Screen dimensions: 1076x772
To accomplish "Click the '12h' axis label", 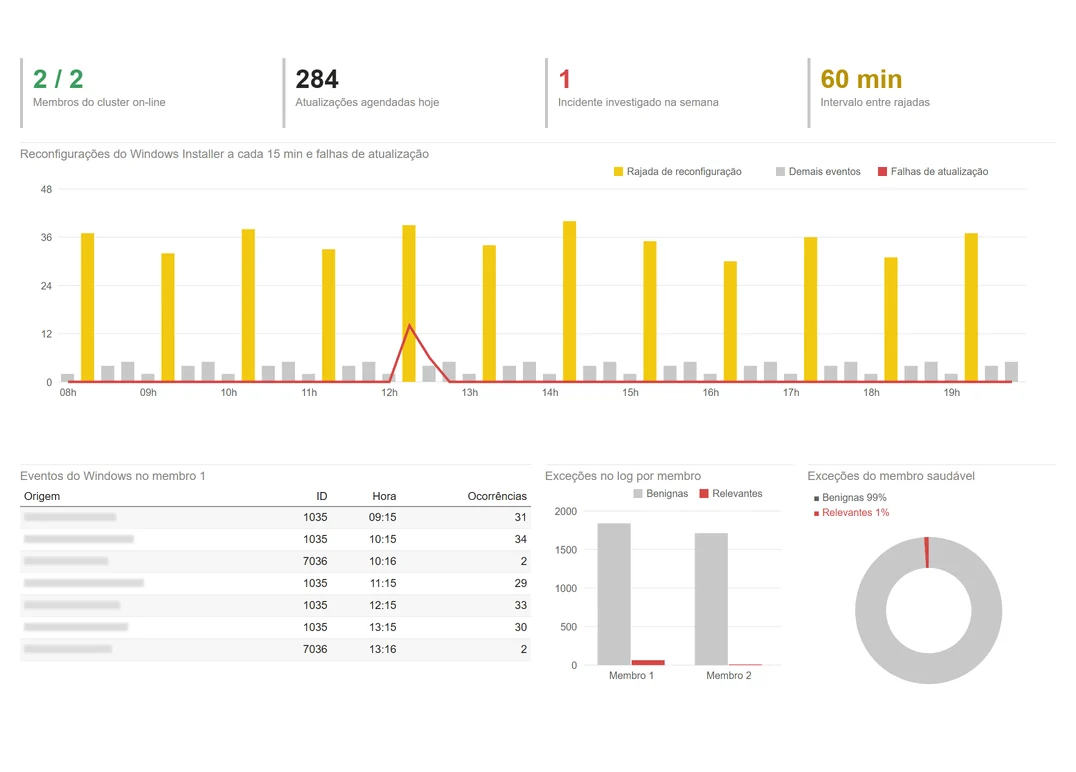I will (389, 393).
